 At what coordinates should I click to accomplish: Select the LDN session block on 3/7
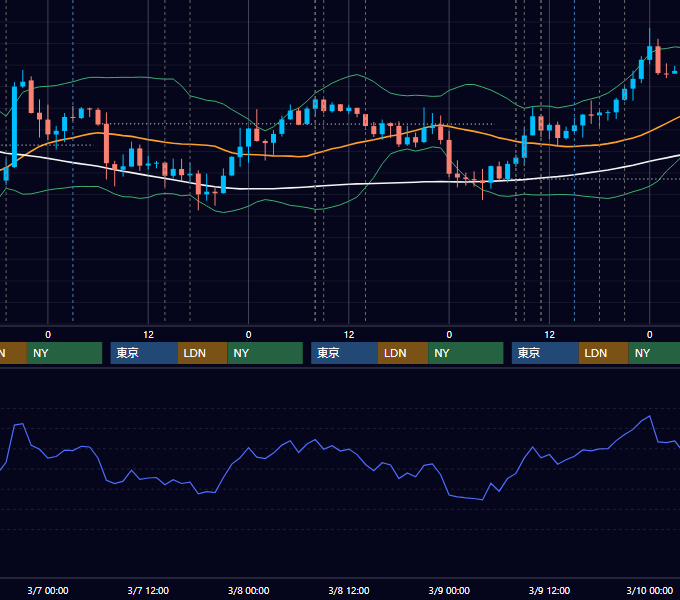point(203,353)
